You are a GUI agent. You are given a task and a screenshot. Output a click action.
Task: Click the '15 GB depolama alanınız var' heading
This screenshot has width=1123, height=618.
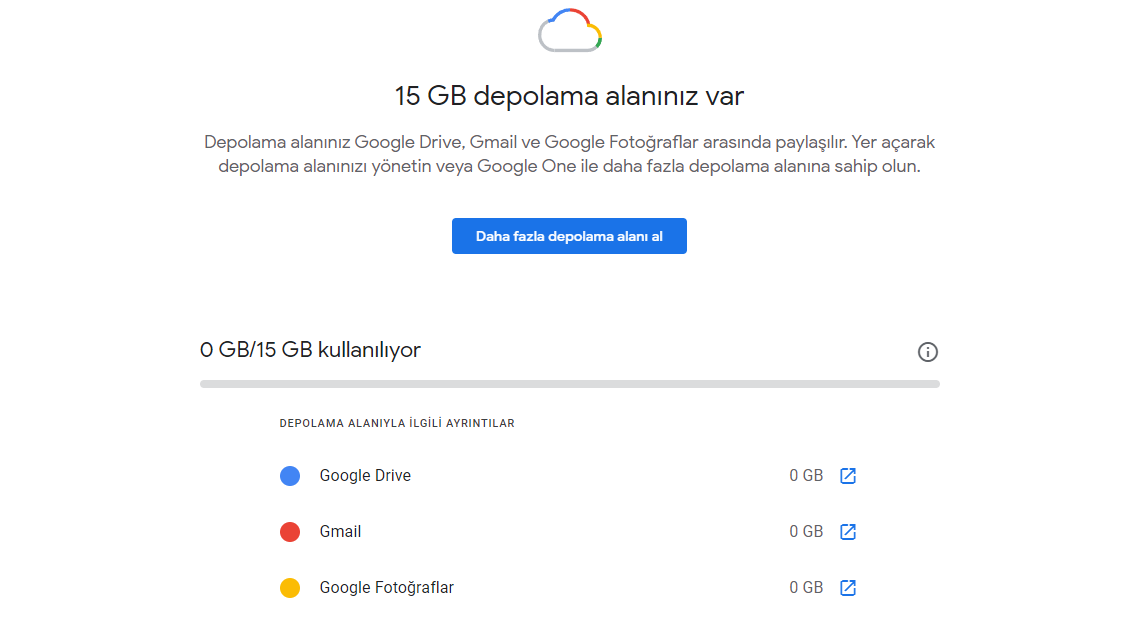569,97
